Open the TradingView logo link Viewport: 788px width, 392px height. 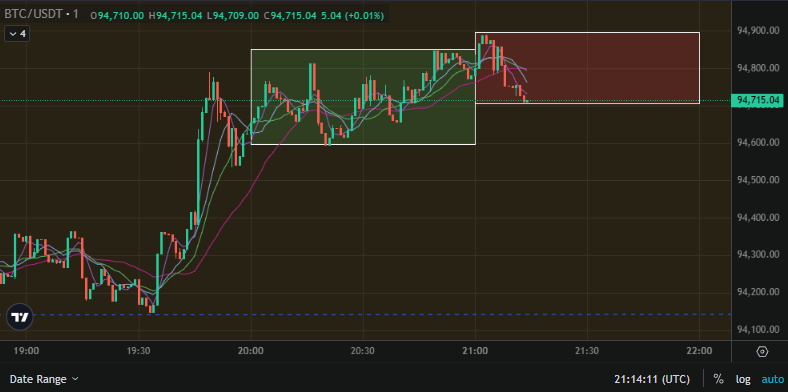20,317
